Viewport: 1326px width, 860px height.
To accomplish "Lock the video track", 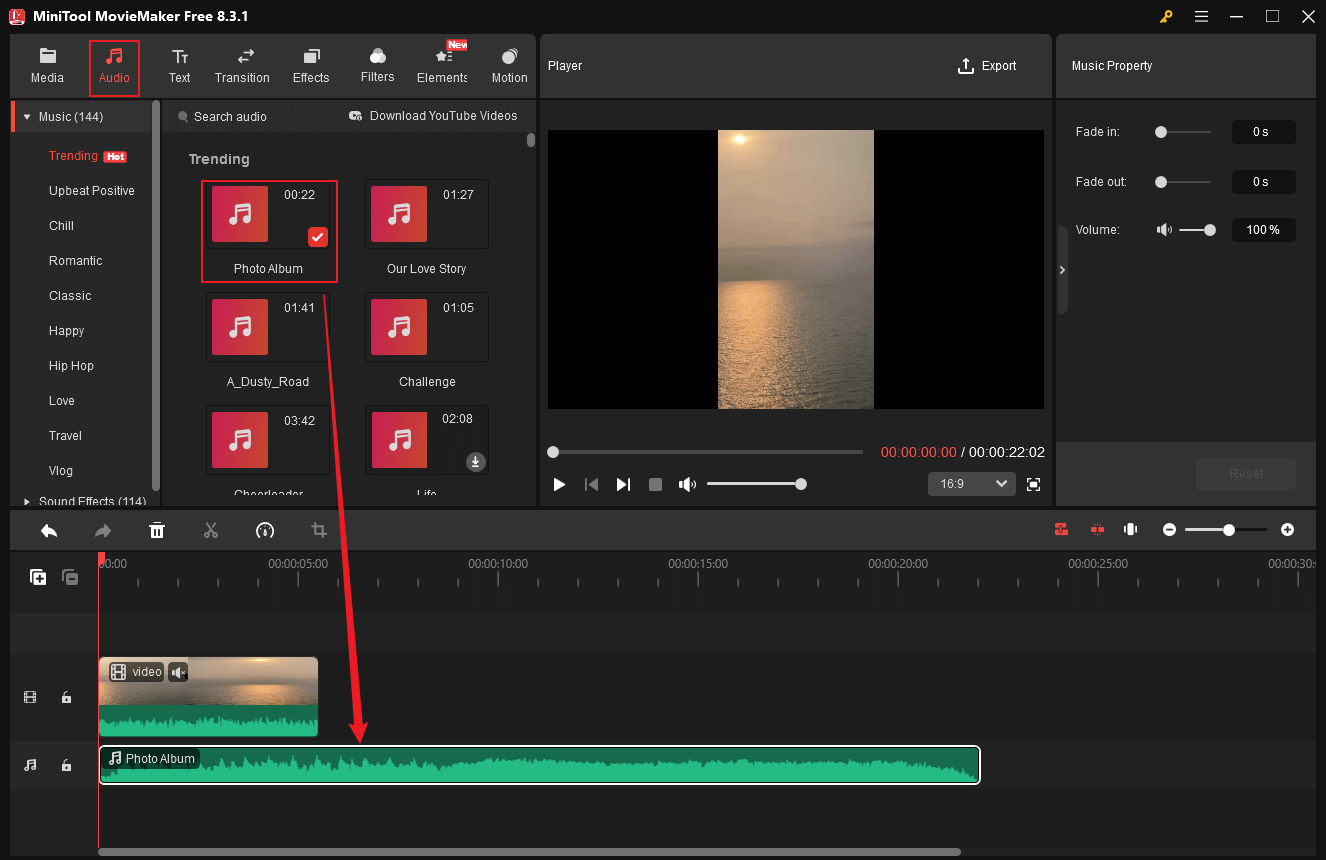I will [x=66, y=697].
